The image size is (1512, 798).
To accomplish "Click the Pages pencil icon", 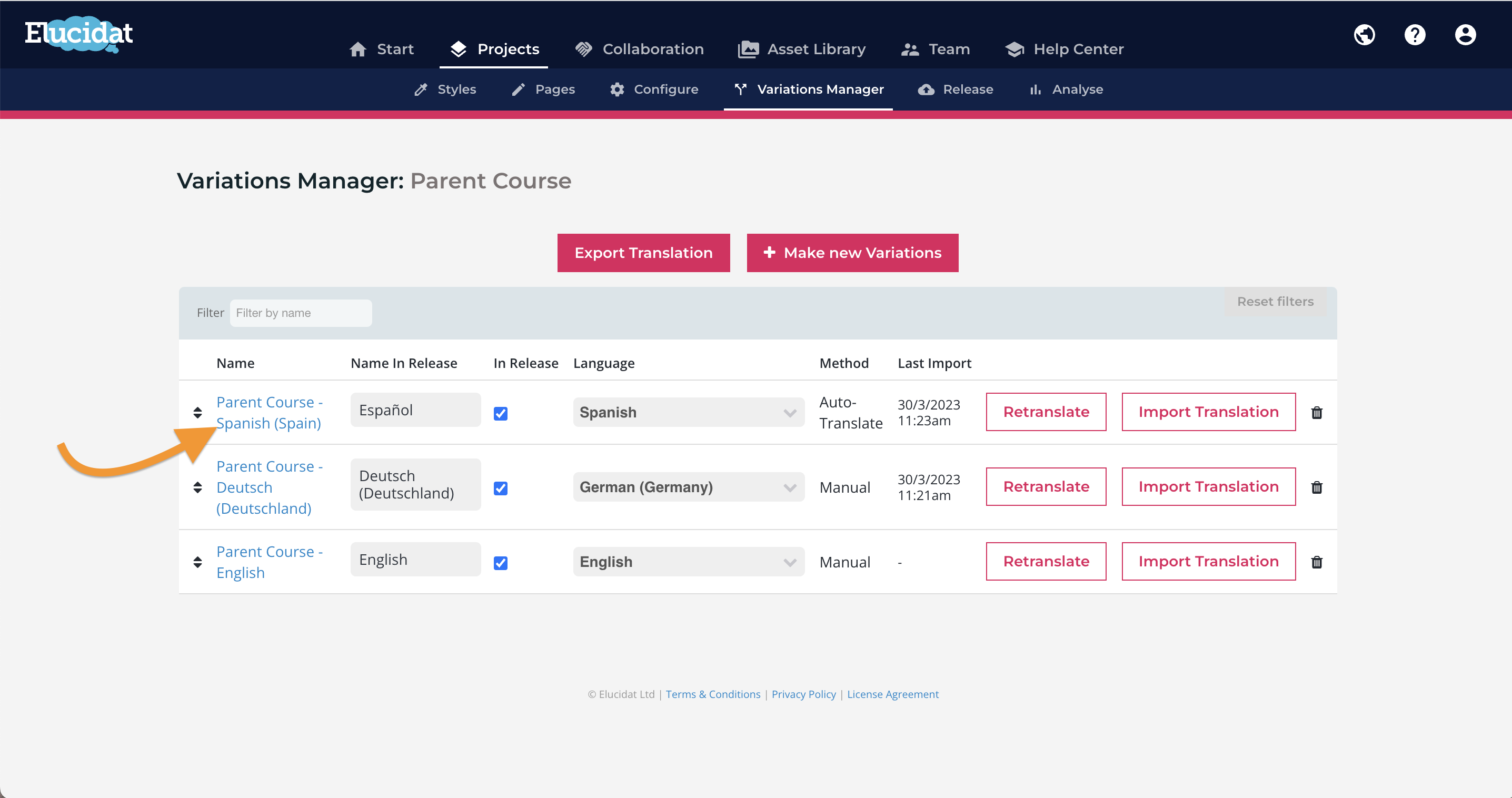I will click(518, 90).
